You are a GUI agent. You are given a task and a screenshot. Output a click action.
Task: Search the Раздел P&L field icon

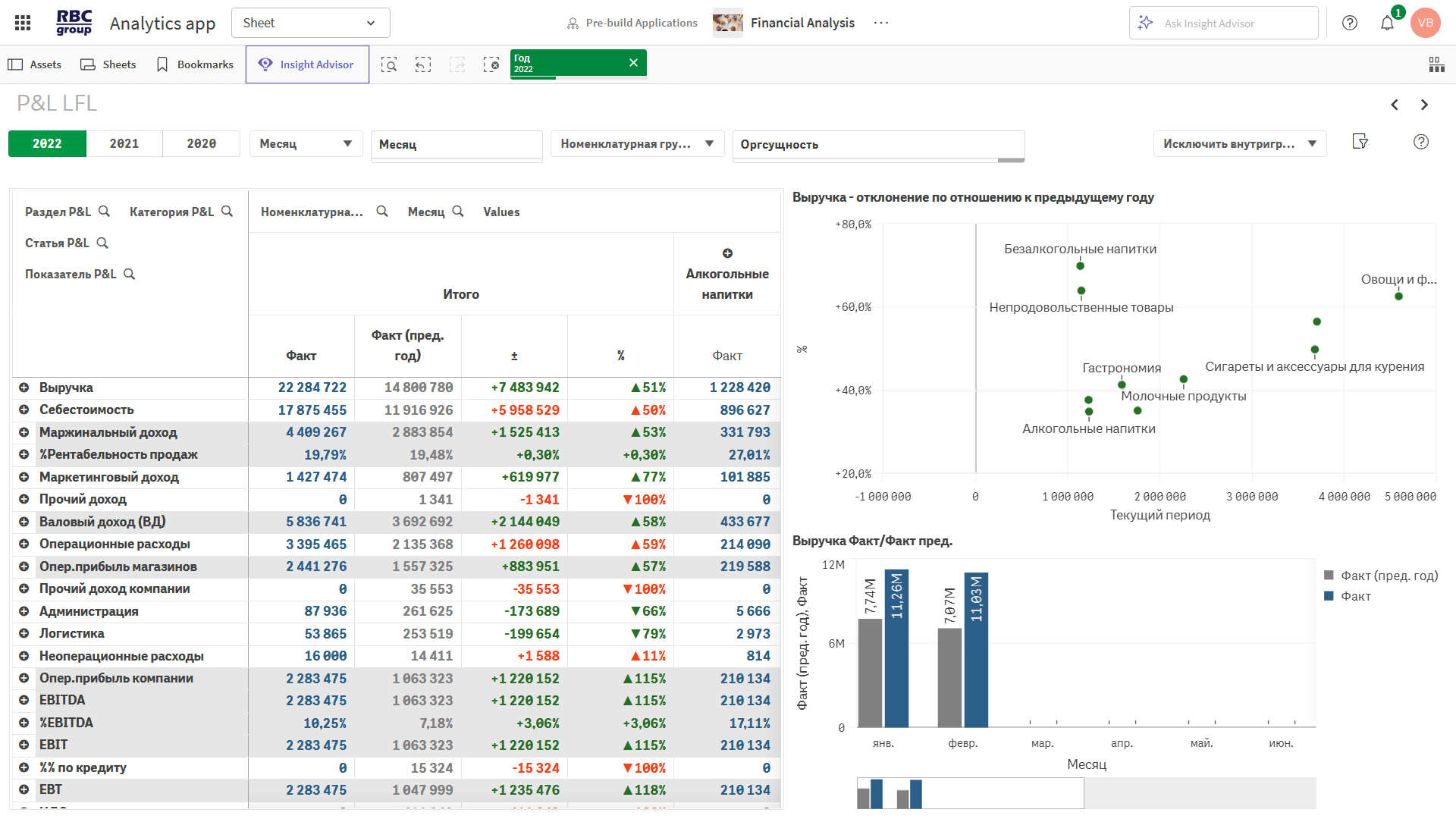click(105, 212)
